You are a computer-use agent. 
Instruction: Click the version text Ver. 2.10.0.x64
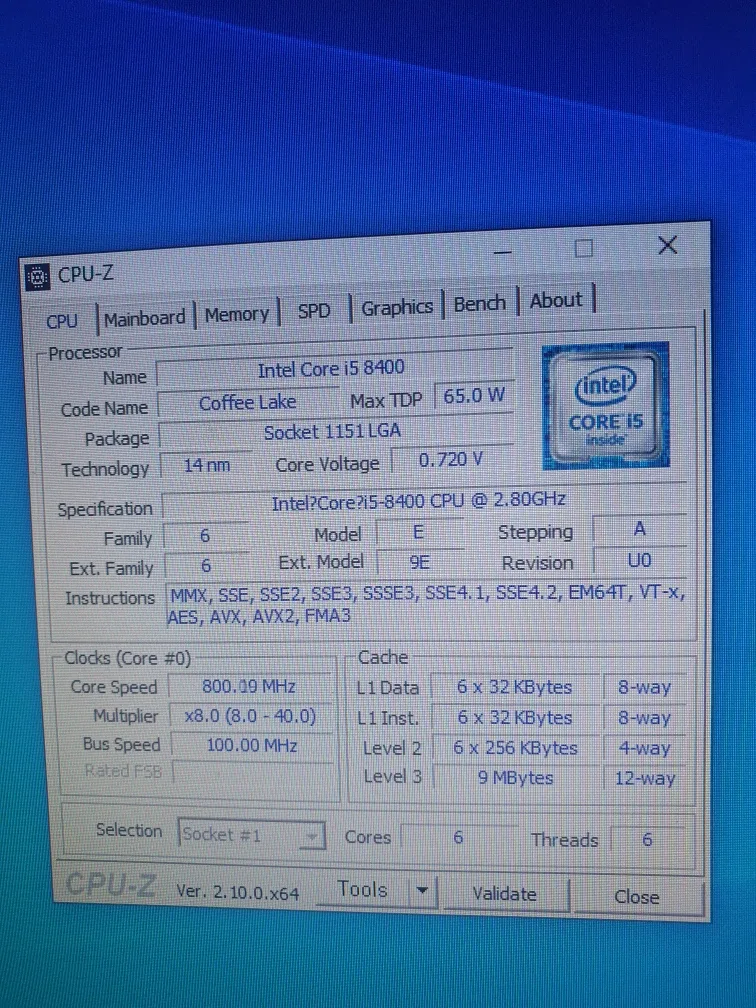point(238,893)
